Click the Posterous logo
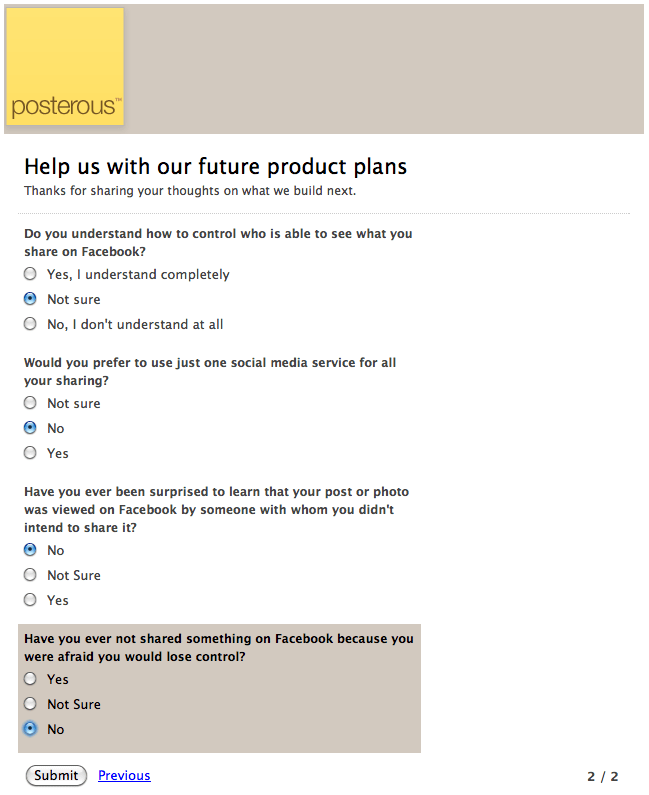This screenshot has width=649, height=795. tap(65, 68)
